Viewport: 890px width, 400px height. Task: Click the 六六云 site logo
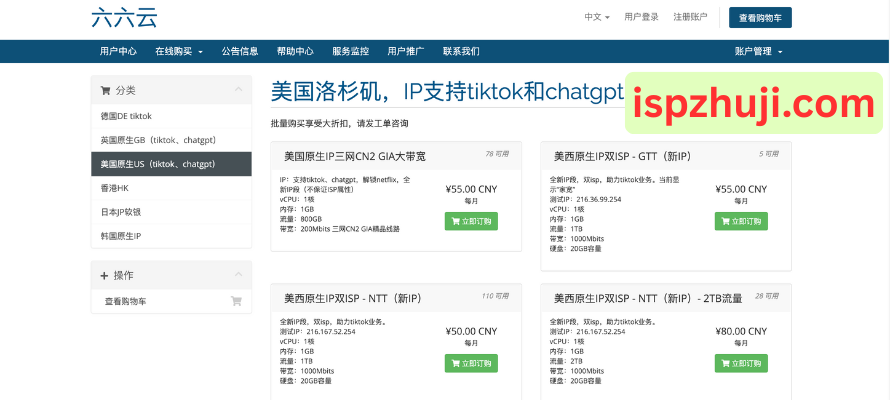click(x=124, y=17)
